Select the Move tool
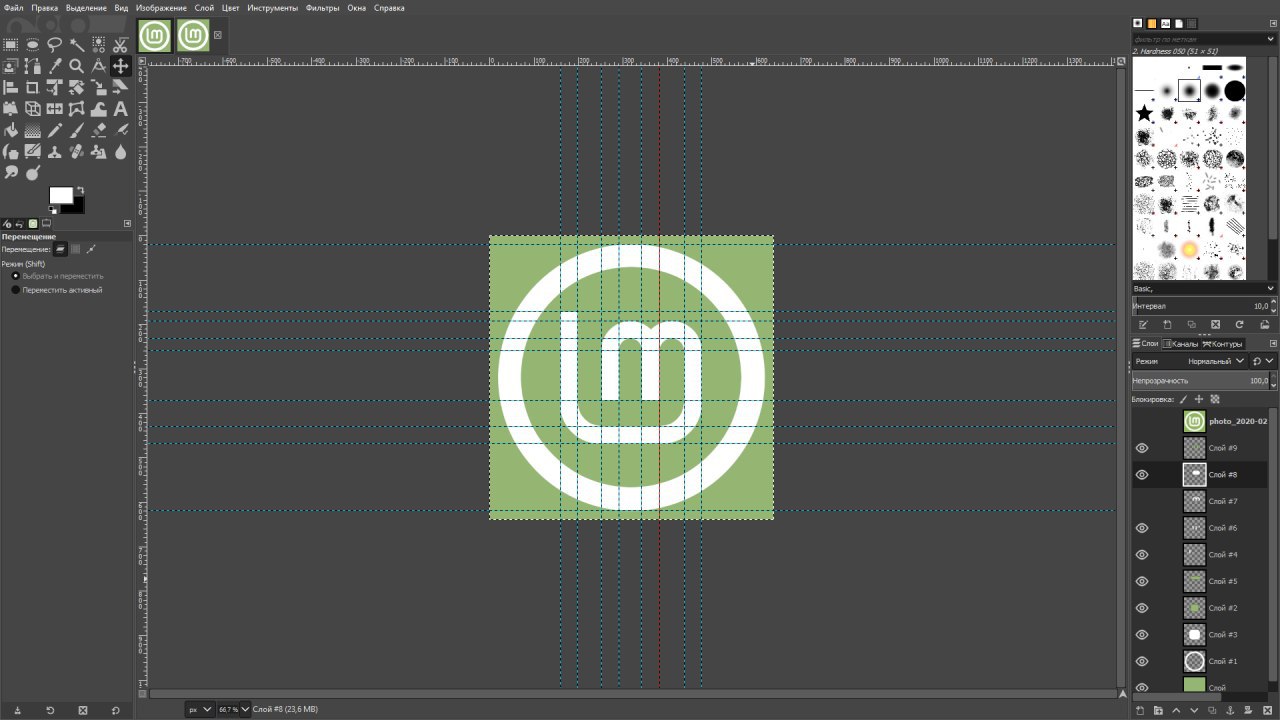This screenshot has width=1280, height=720. pos(121,66)
